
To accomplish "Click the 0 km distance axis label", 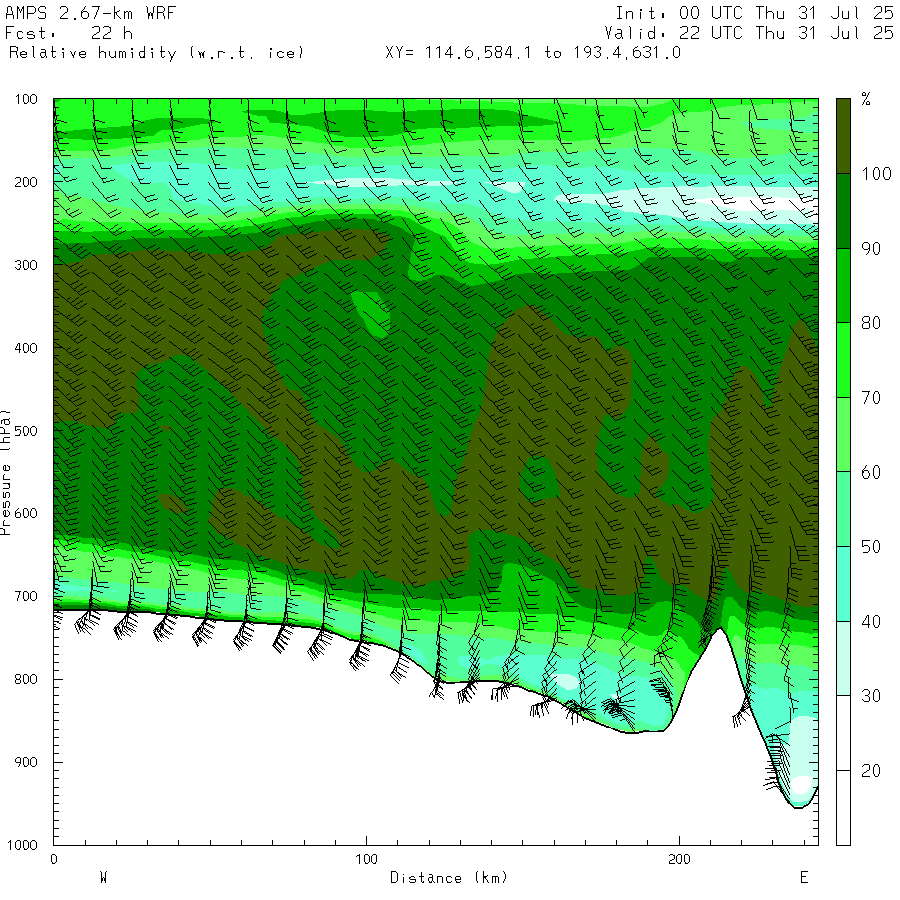I will tap(54, 859).
